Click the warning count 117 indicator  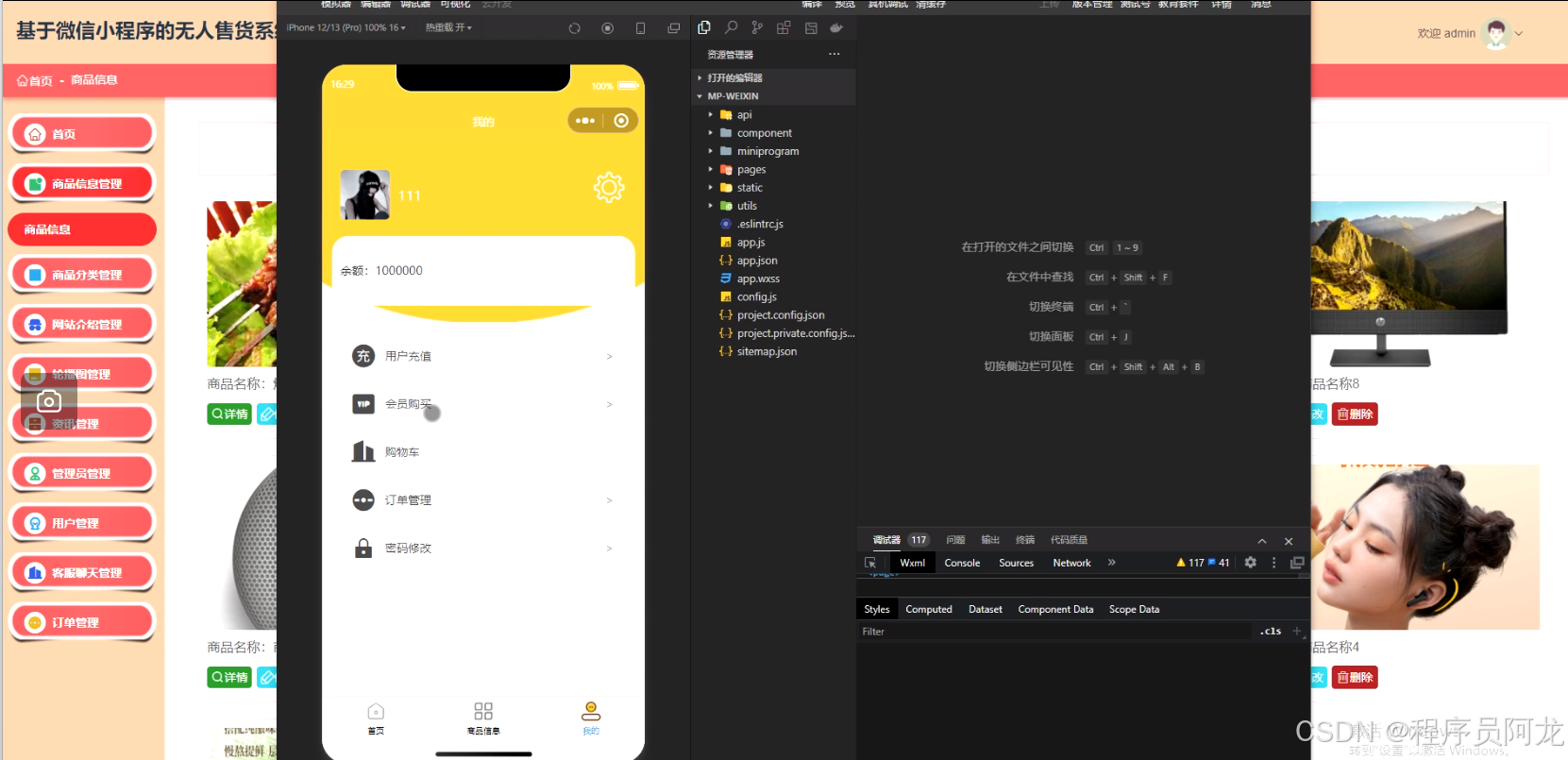point(1190,563)
